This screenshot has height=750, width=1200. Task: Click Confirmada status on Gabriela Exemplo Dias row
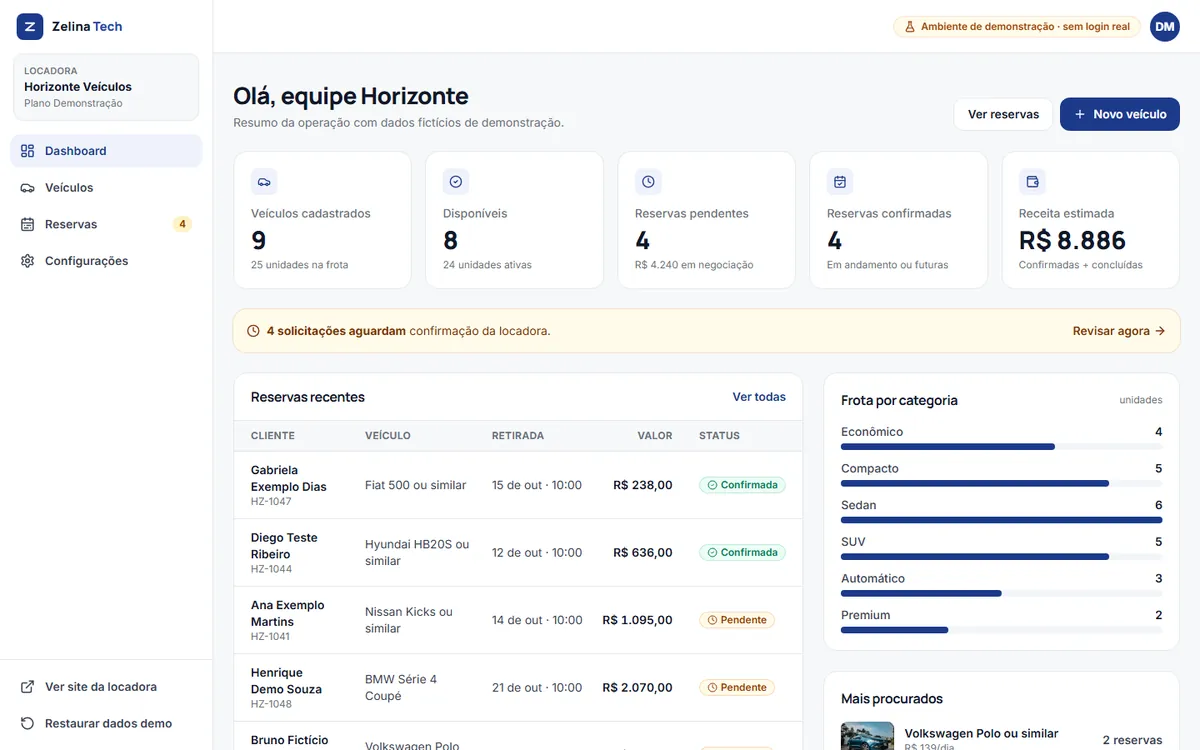(743, 485)
